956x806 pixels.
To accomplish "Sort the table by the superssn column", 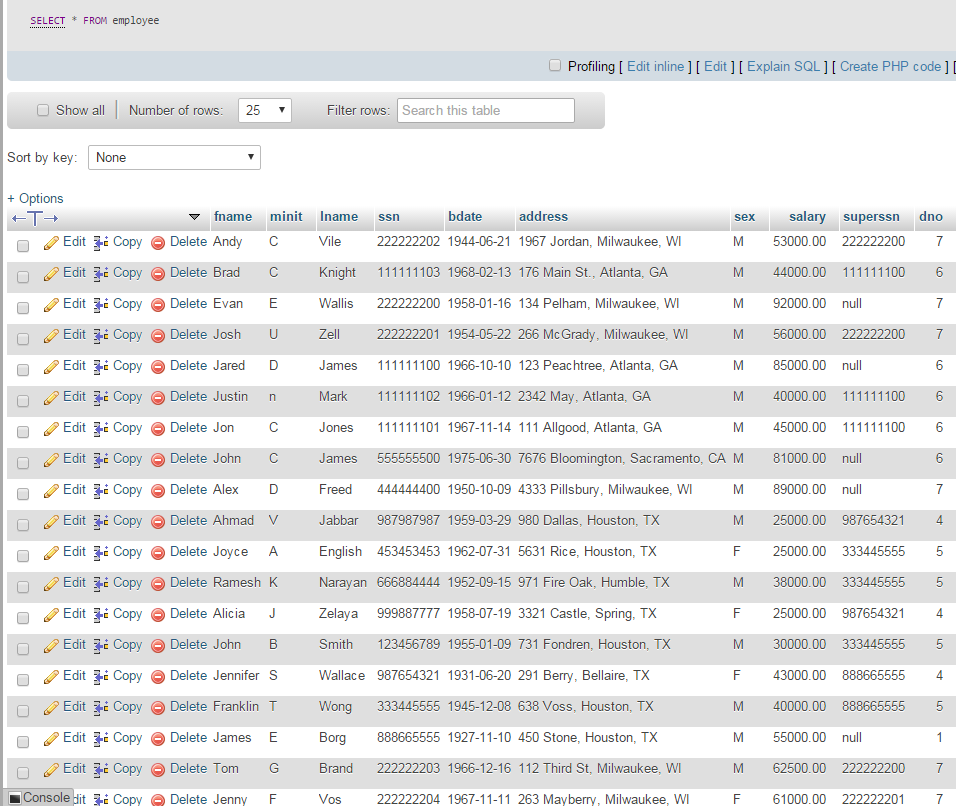I will [871, 216].
